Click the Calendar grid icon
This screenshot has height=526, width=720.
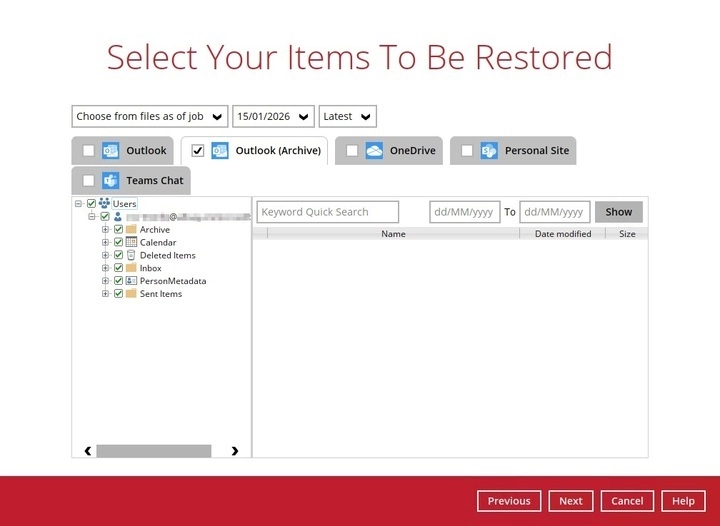click(x=131, y=242)
